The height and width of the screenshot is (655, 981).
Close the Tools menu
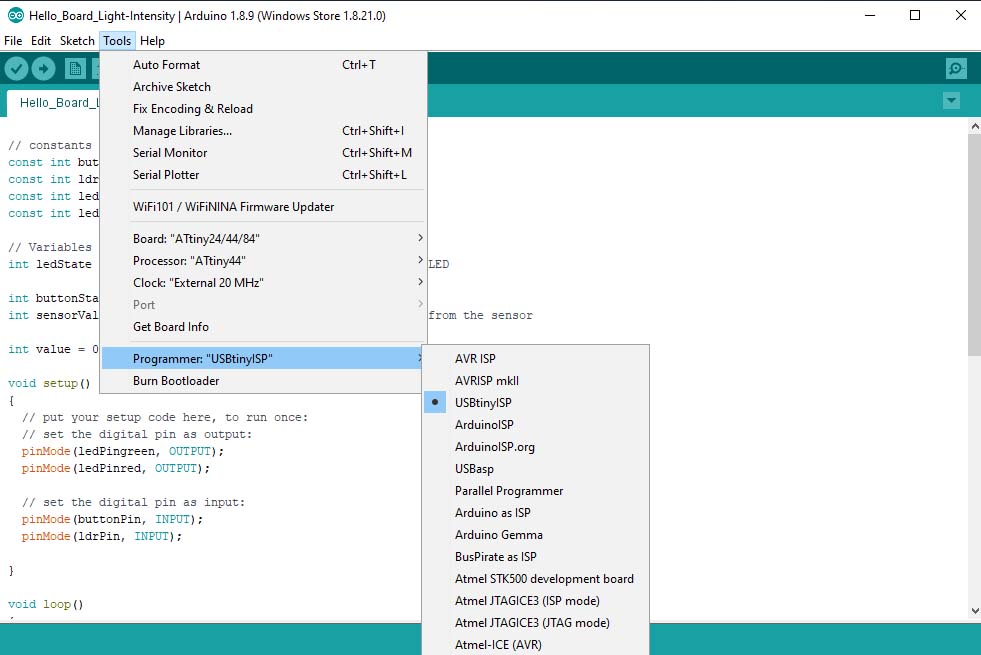(117, 41)
